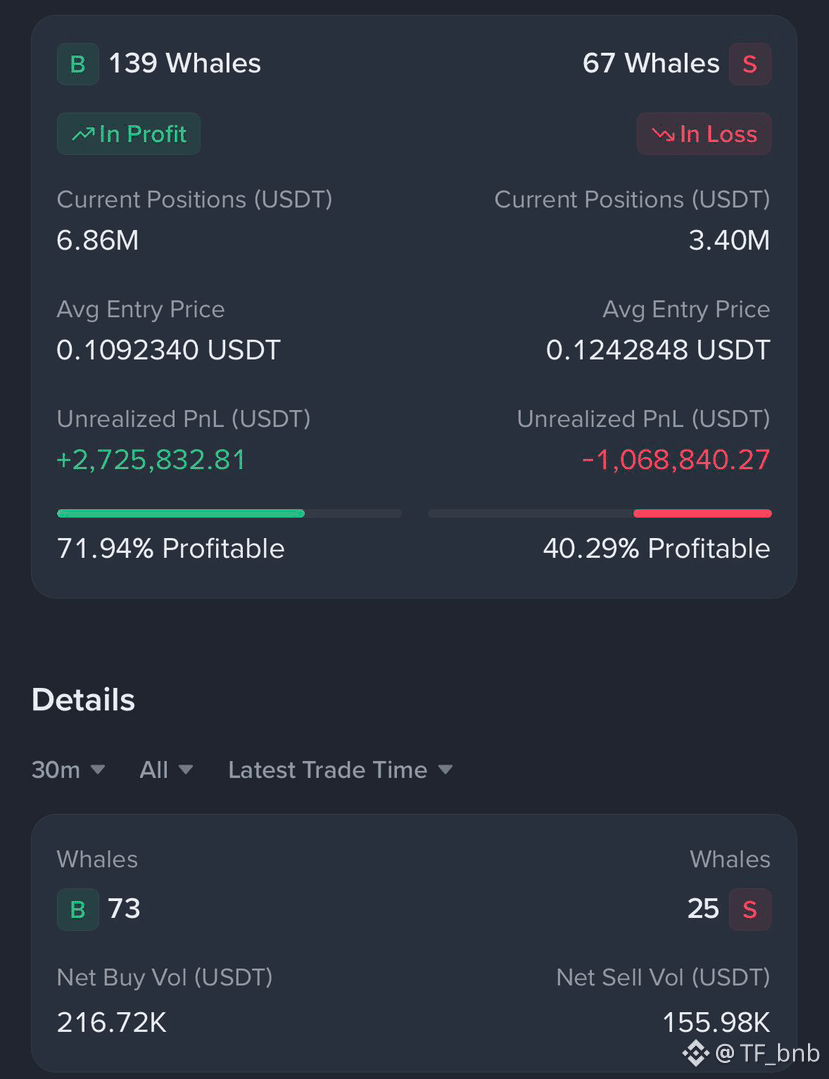Click the Binance logo watermark icon
The height and width of the screenshot is (1079, 829).
[696, 1053]
